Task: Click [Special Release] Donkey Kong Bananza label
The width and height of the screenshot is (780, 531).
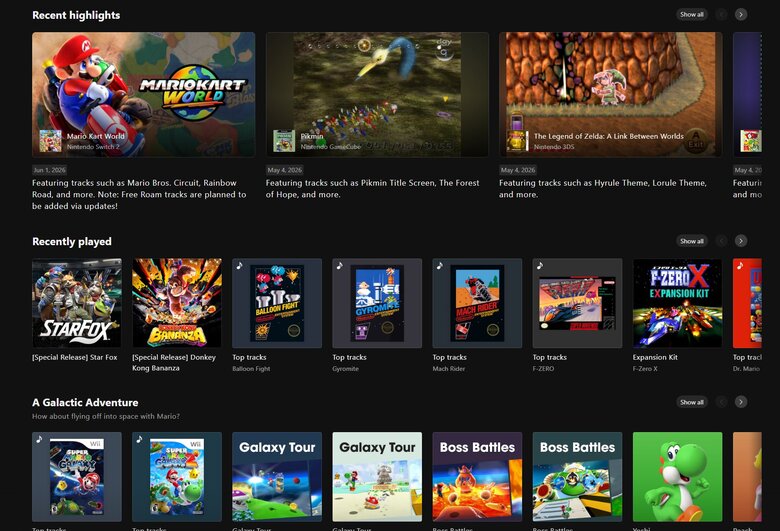Action: click(x=174, y=363)
